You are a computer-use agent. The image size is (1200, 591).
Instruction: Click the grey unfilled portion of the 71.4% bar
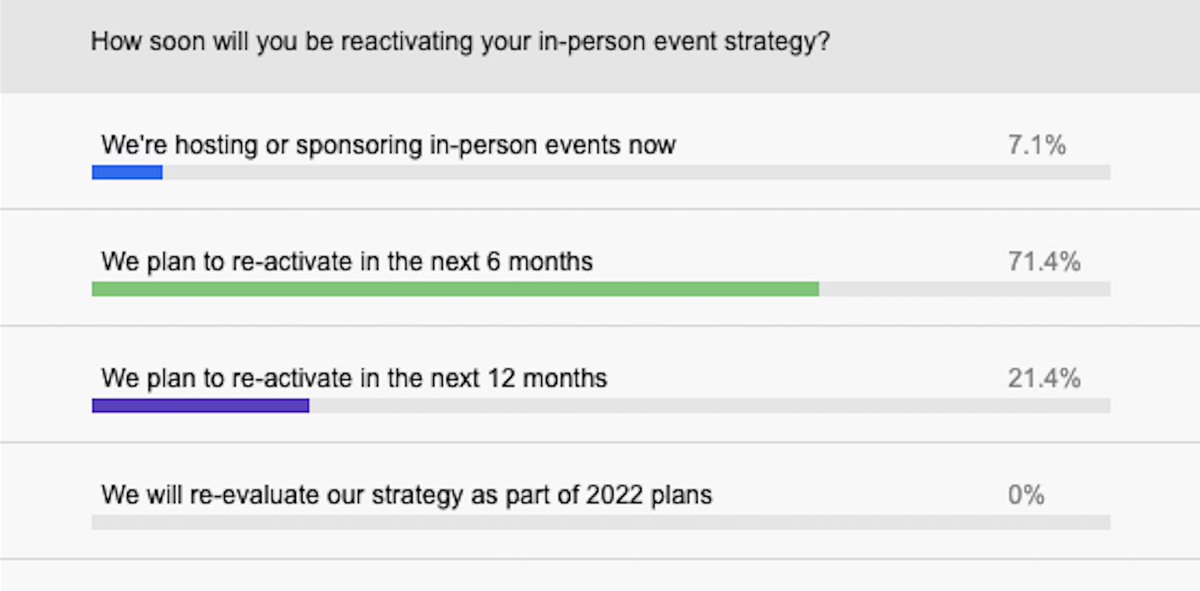tap(965, 289)
